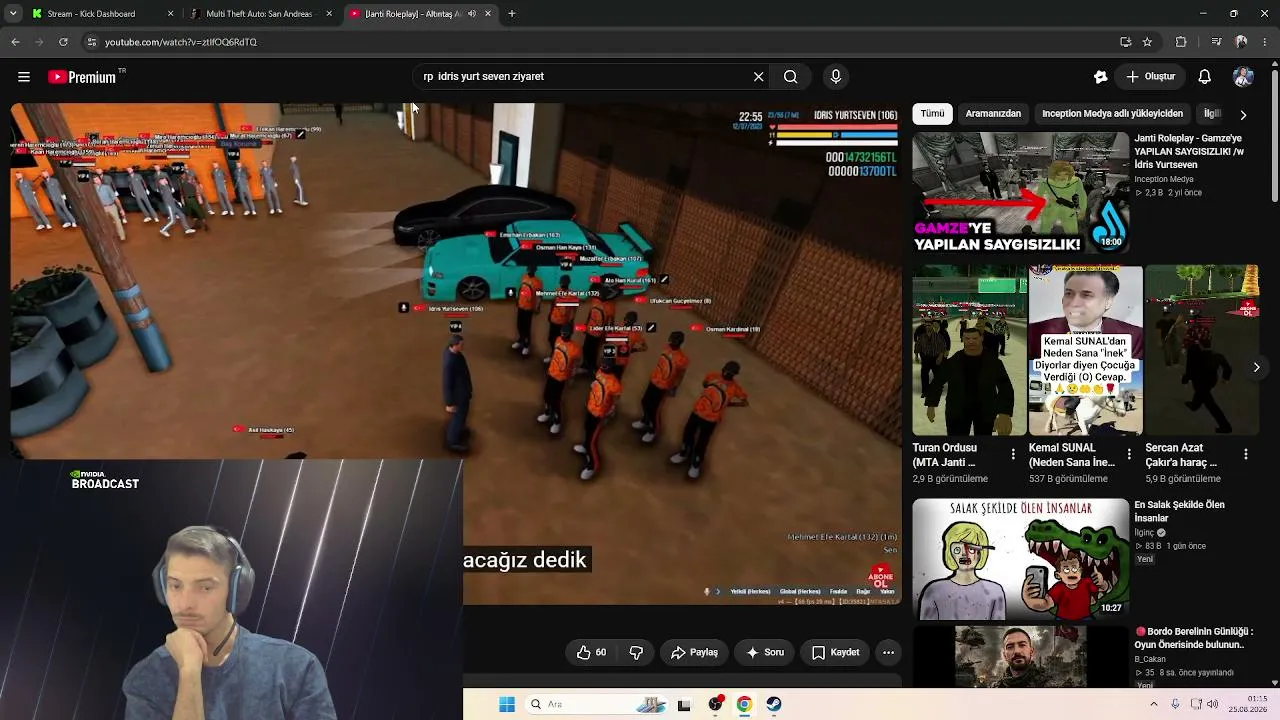Open Steam from the taskbar
This screenshot has height=720, width=1280.
click(774, 705)
